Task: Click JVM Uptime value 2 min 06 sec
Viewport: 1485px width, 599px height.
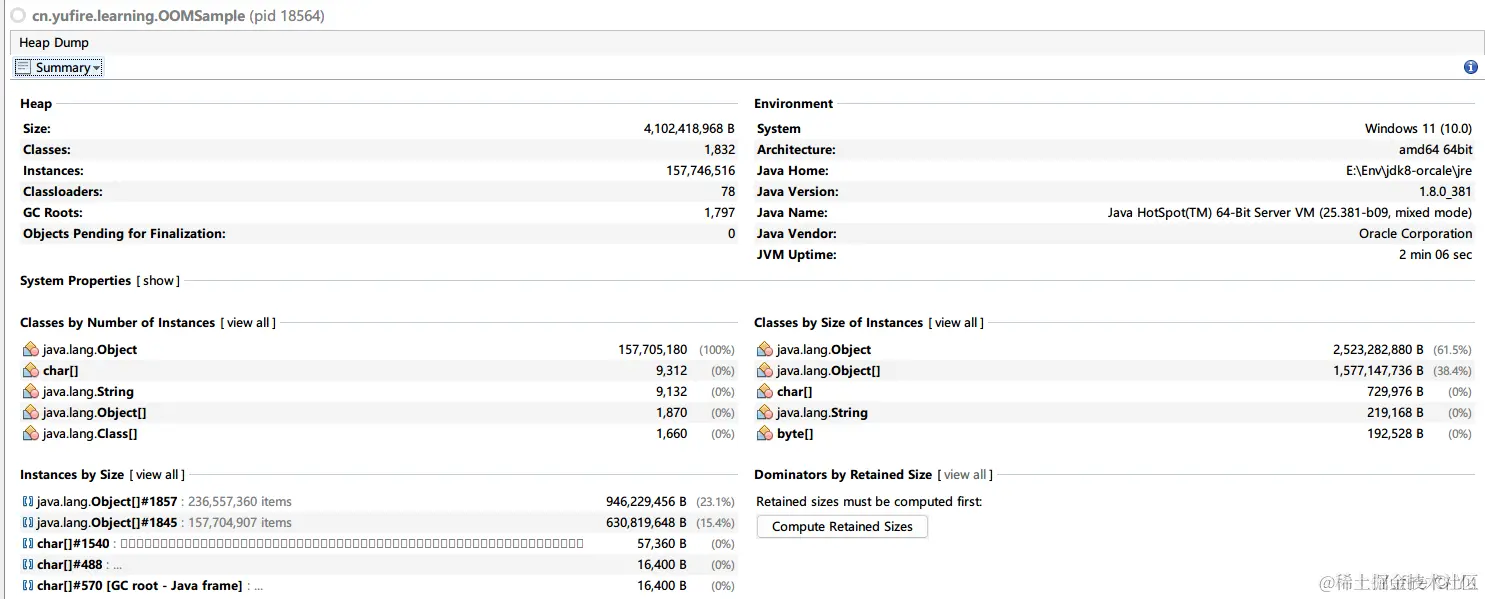Action: pyautogui.click(x=1435, y=255)
